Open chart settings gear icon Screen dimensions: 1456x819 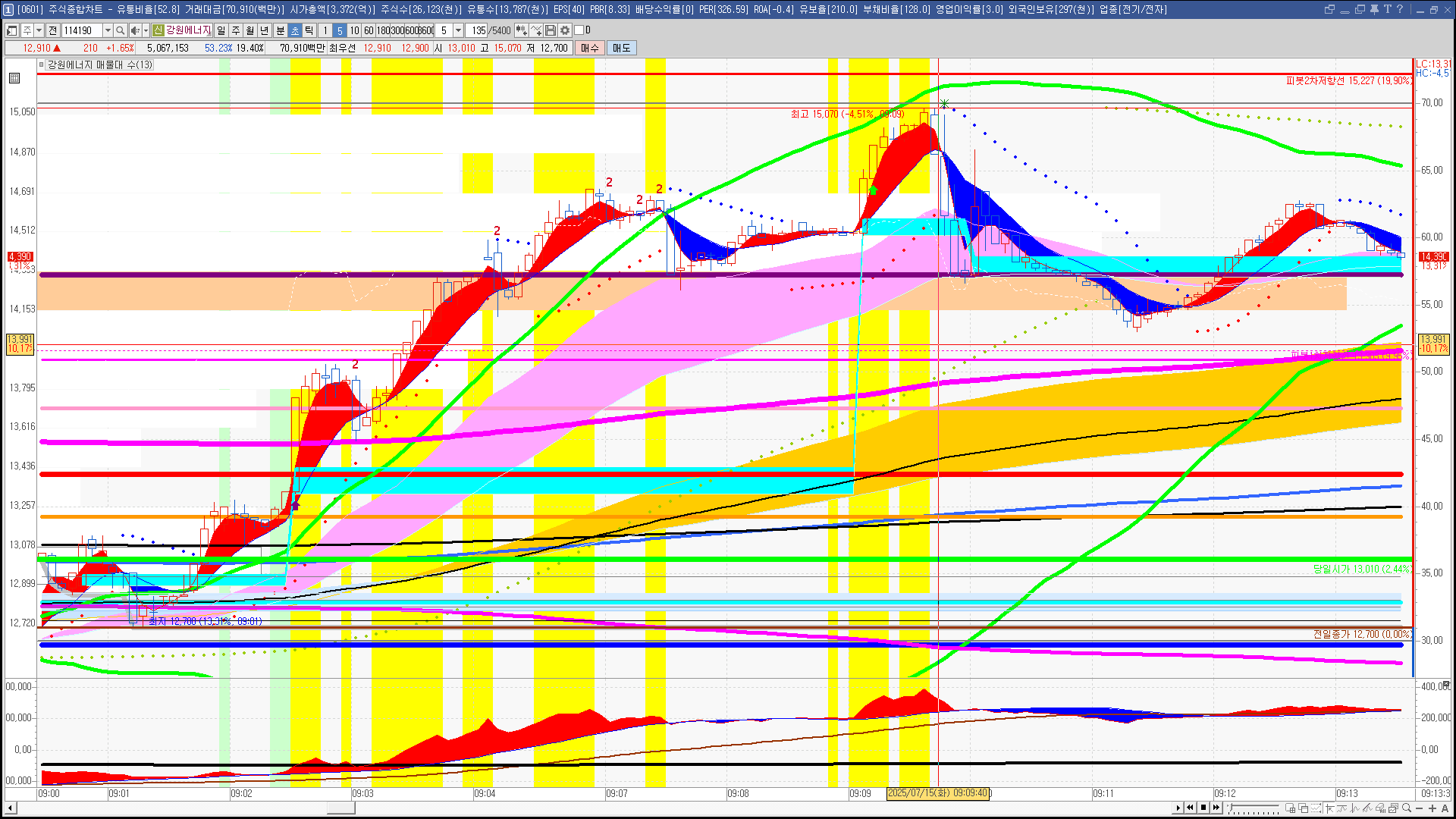point(565,30)
